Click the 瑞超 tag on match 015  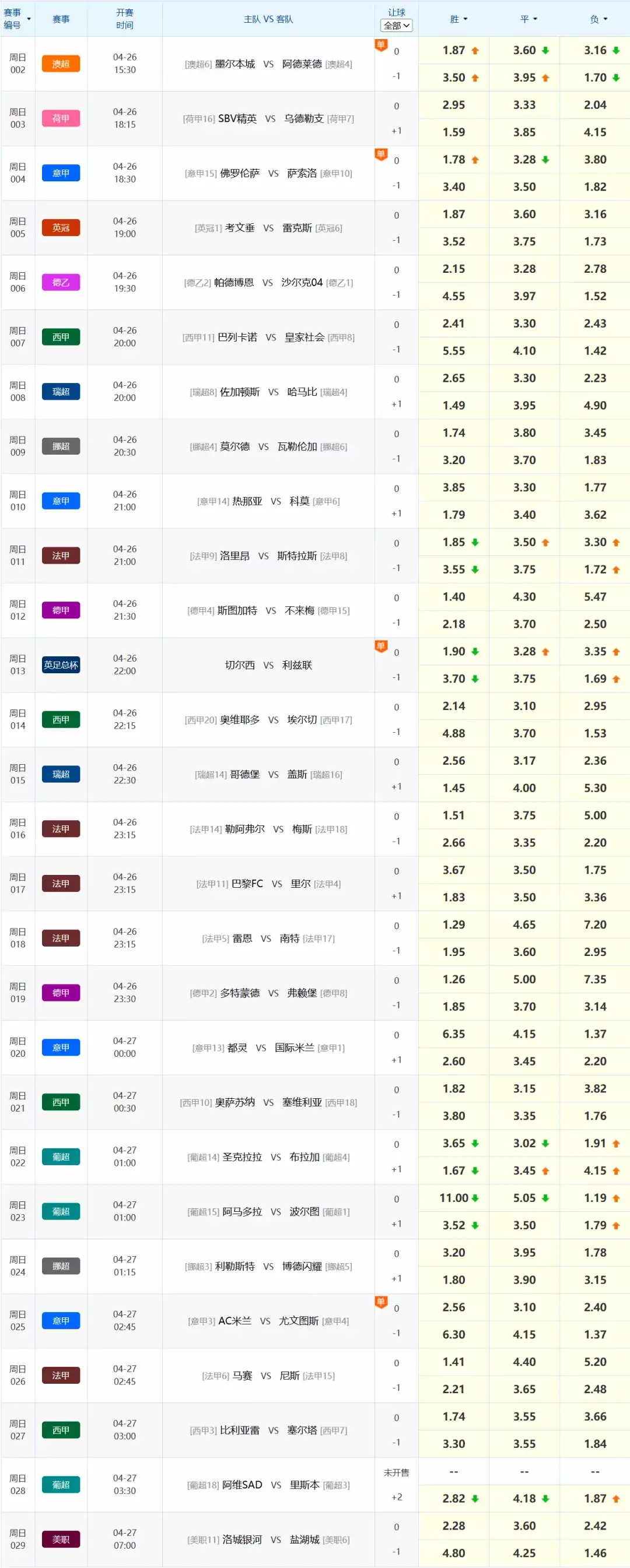tap(61, 774)
